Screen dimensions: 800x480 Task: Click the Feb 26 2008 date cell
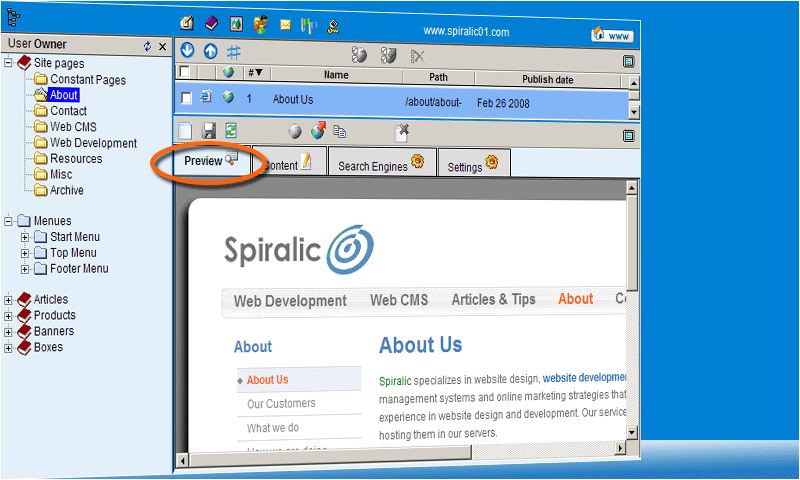pos(503,104)
